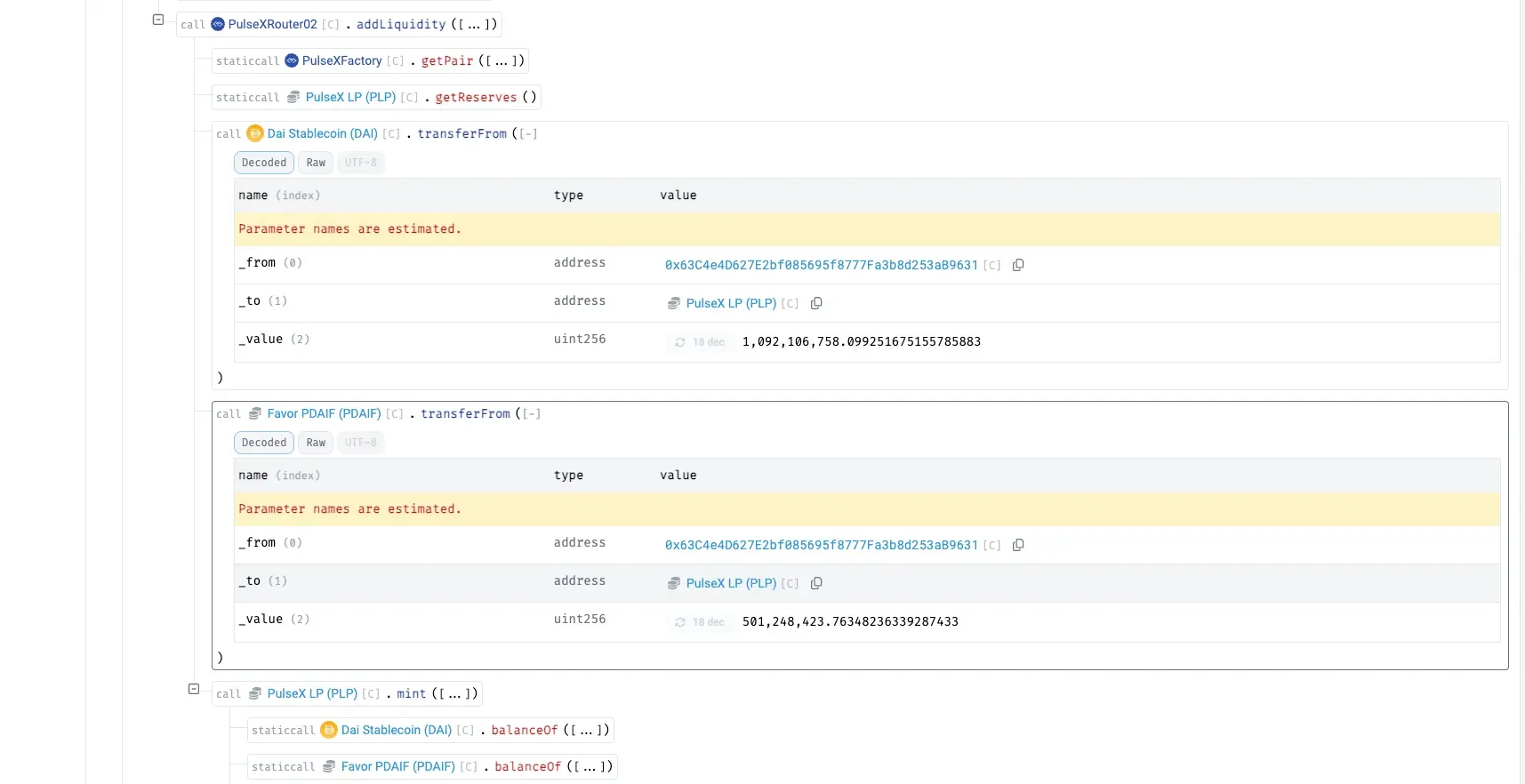The width and height of the screenshot is (1525, 784).
Task: Expand addLiquidity call arguments
Action: [x=475, y=25]
